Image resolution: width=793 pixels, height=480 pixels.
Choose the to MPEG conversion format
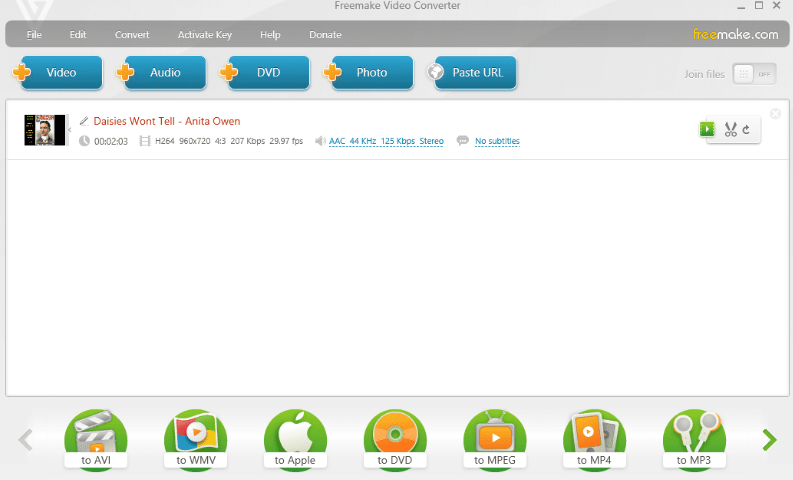pyautogui.click(x=495, y=441)
